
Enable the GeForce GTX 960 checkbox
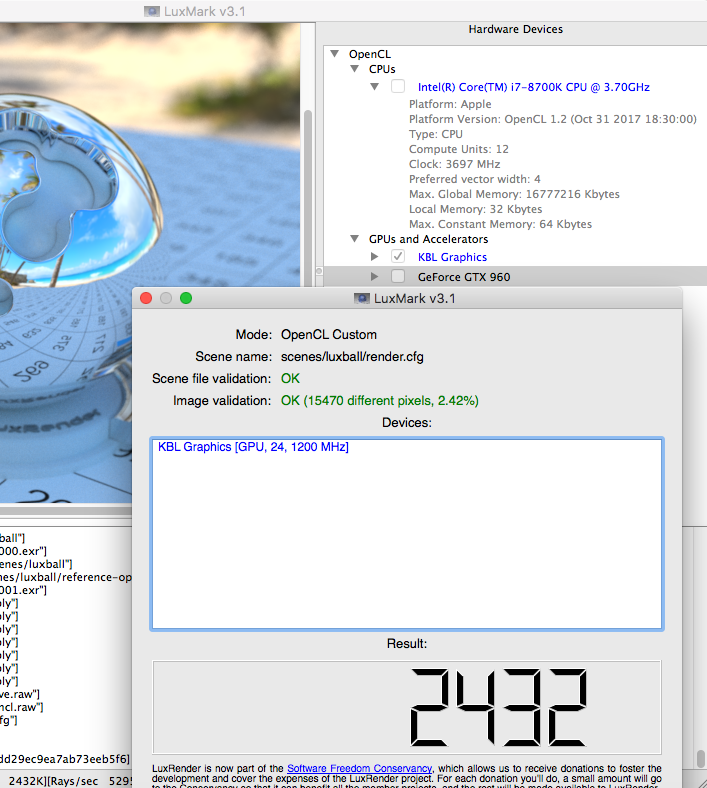click(x=398, y=276)
